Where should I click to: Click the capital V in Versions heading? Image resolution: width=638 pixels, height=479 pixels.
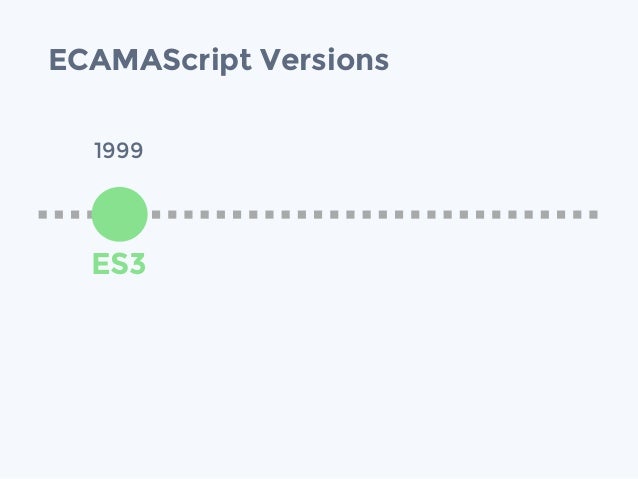(x=272, y=60)
